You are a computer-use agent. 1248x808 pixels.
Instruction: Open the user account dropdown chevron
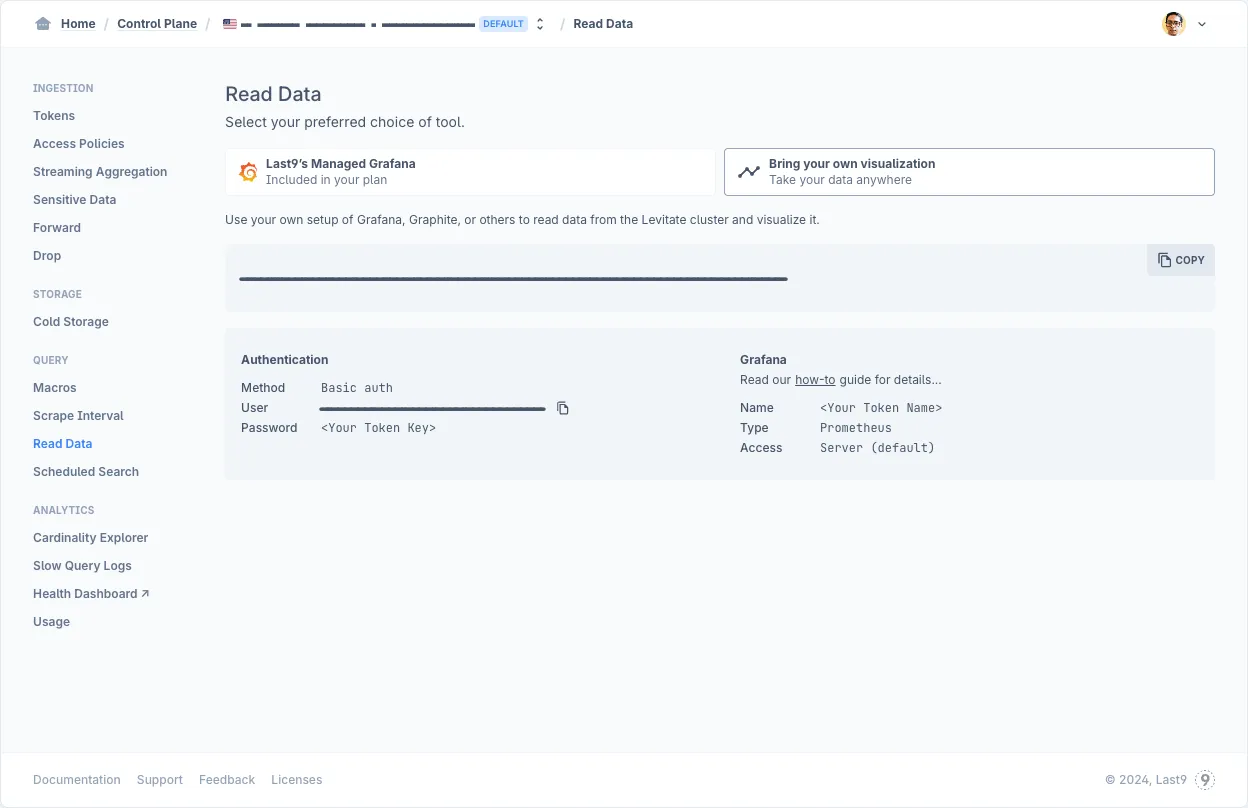1202,25
